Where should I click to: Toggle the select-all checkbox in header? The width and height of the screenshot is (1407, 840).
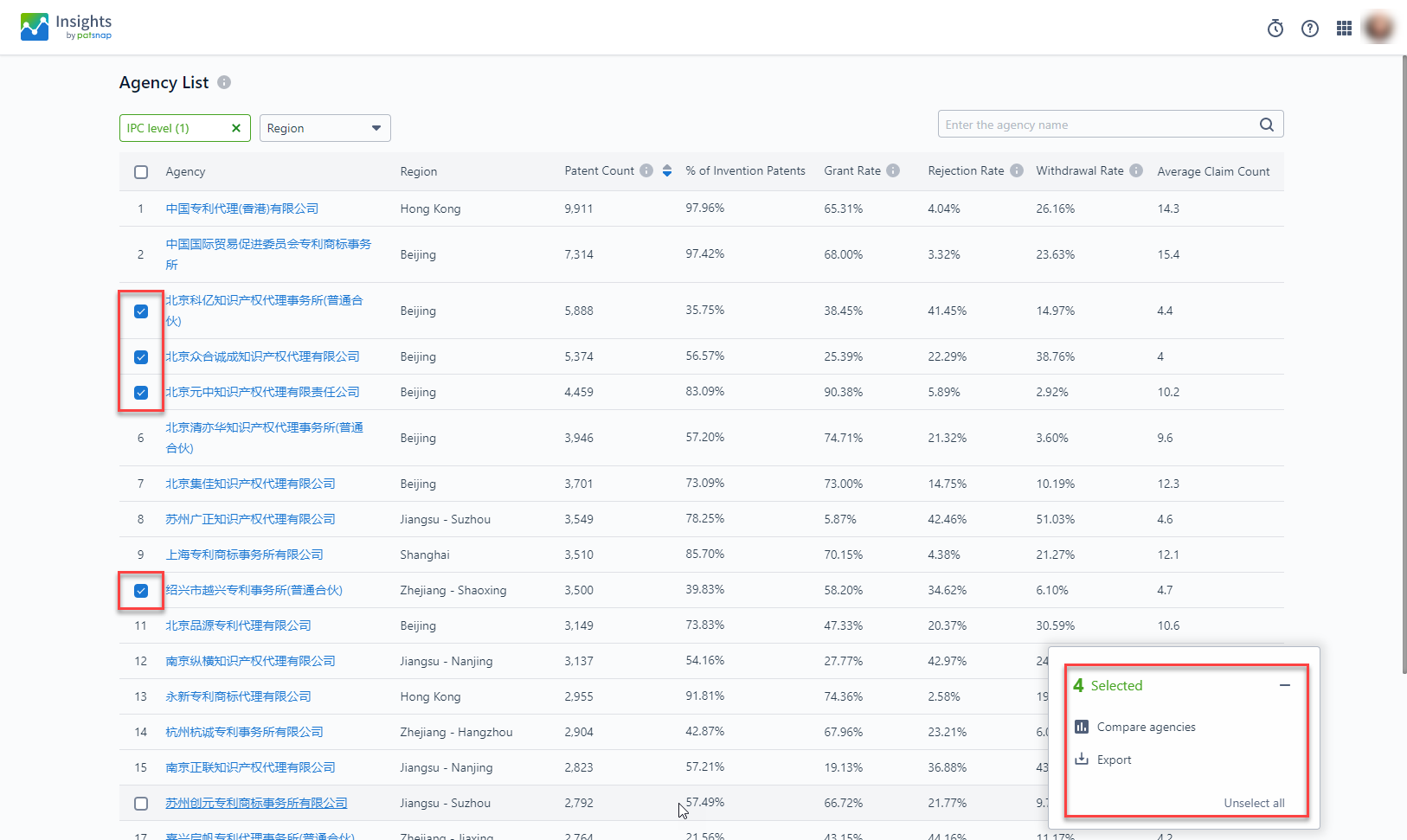(x=141, y=172)
